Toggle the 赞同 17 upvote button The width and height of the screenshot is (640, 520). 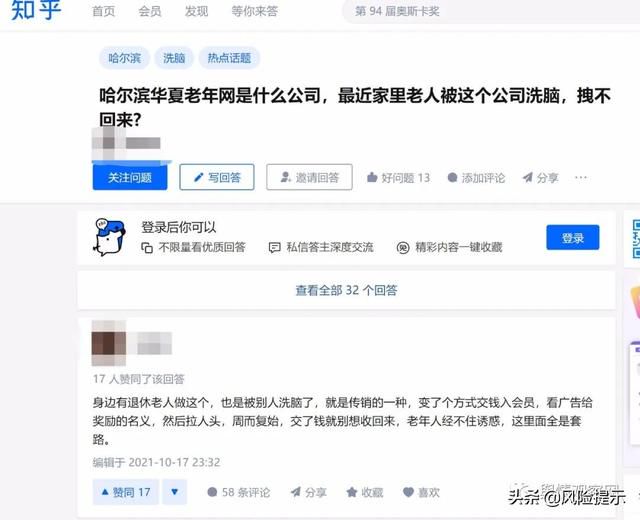click(126, 492)
